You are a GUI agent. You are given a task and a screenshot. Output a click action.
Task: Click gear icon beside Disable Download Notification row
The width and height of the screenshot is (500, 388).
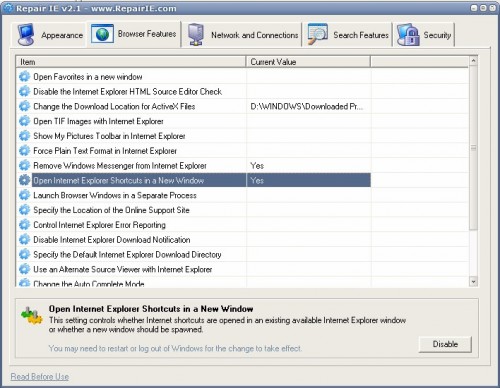coord(24,240)
